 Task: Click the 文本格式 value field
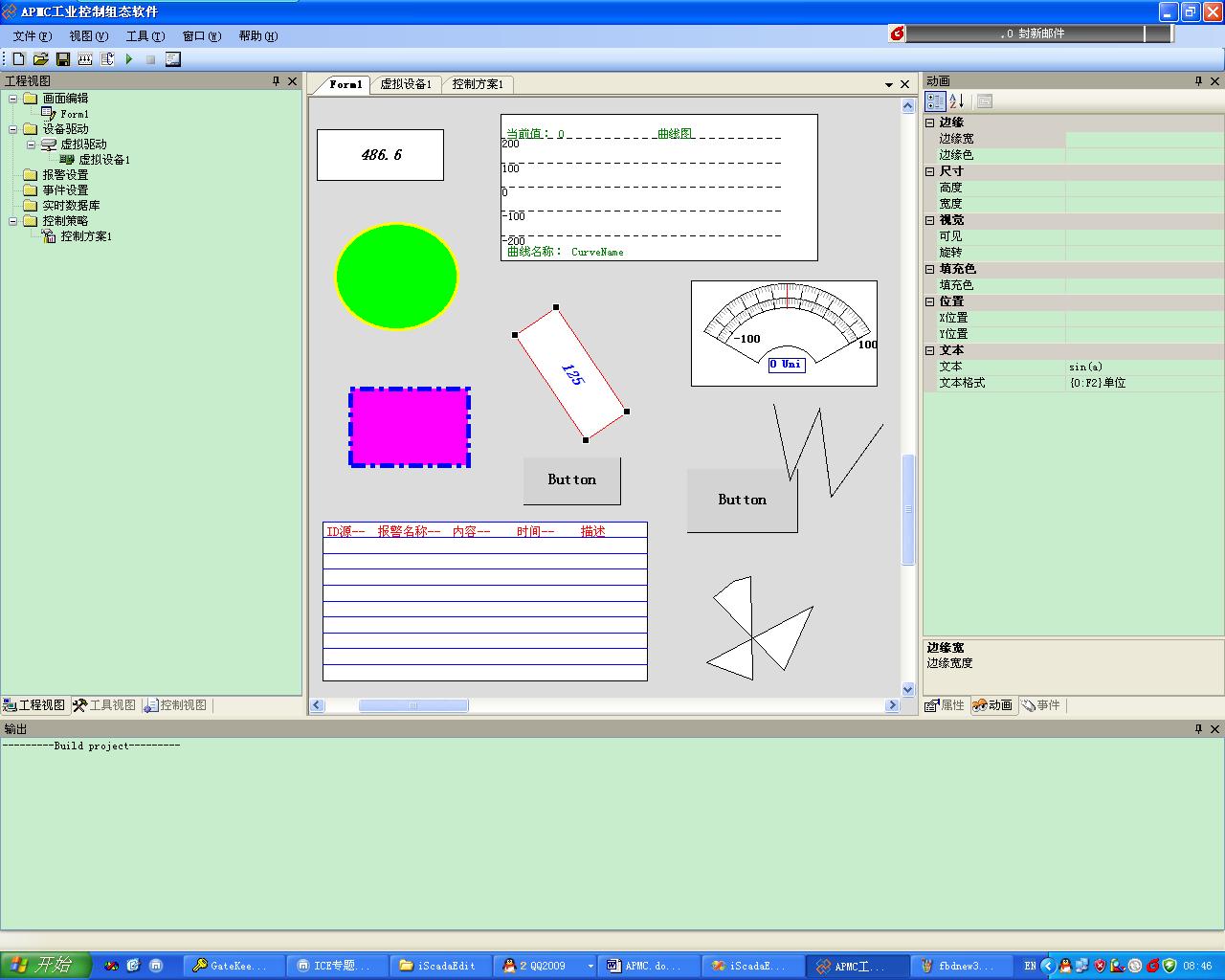pos(1145,383)
